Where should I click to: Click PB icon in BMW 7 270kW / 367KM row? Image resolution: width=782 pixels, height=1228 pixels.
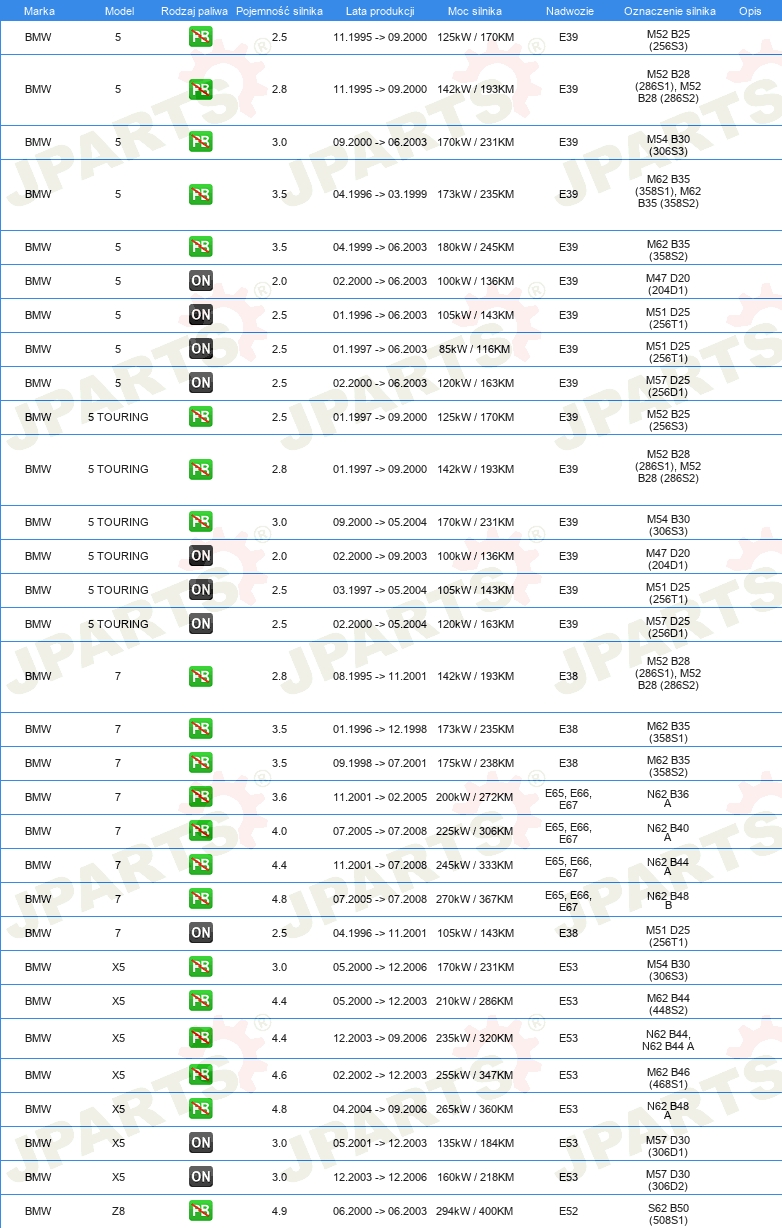tap(201, 899)
